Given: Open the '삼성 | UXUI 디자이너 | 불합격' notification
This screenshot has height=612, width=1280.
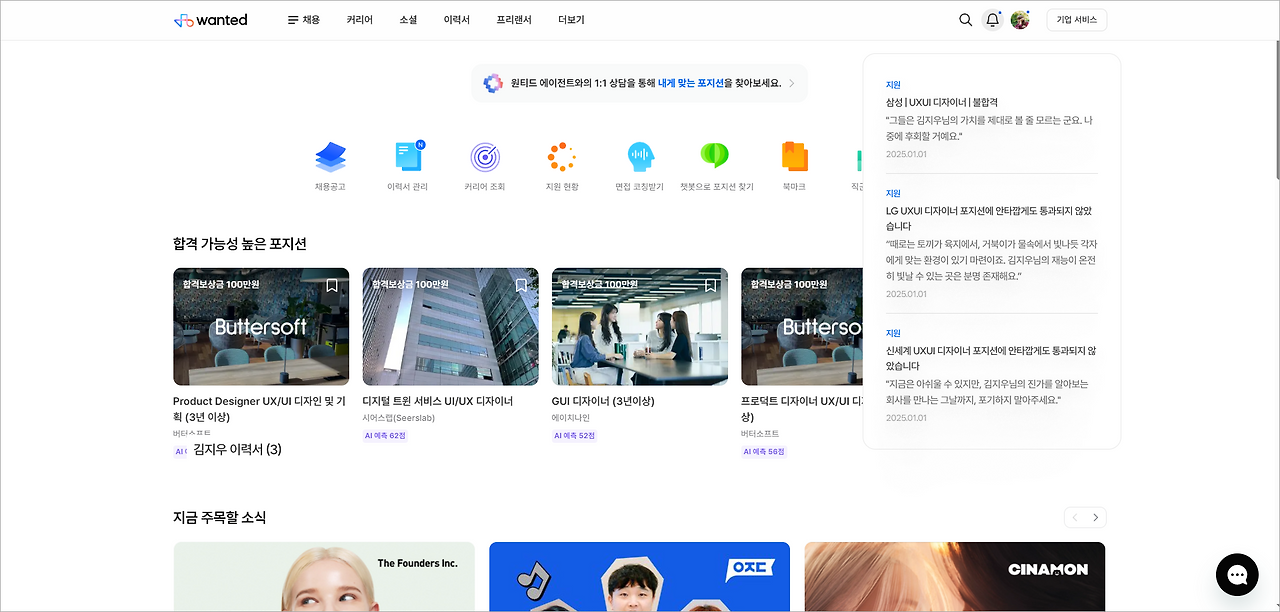Looking at the screenshot, I should coord(942,102).
